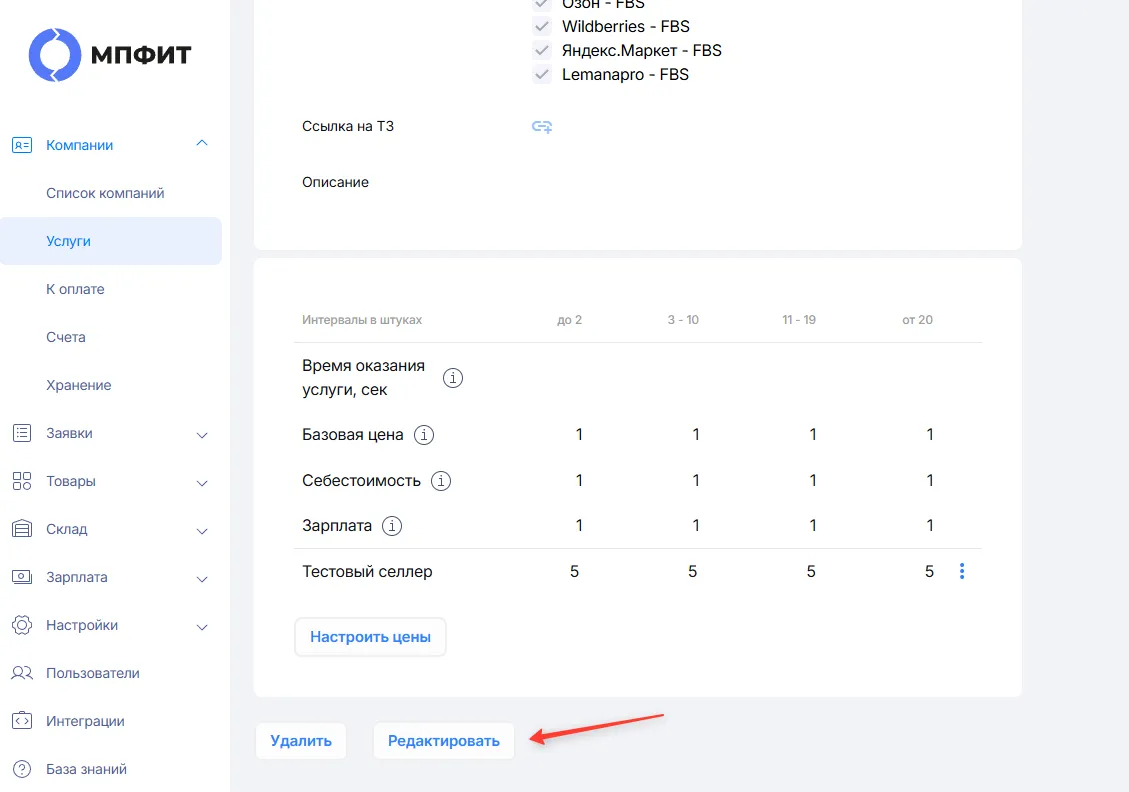Click the info icon next to Себестоимость
Image resolution: width=1129 pixels, height=792 pixels.
(441, 481)
